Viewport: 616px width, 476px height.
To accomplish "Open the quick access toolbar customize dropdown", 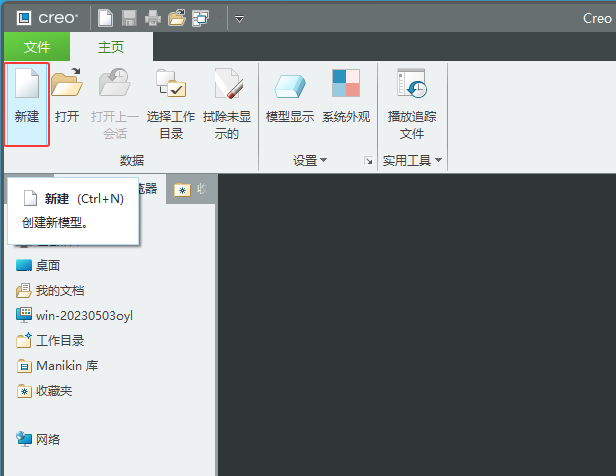I will (x=239, y=18).
